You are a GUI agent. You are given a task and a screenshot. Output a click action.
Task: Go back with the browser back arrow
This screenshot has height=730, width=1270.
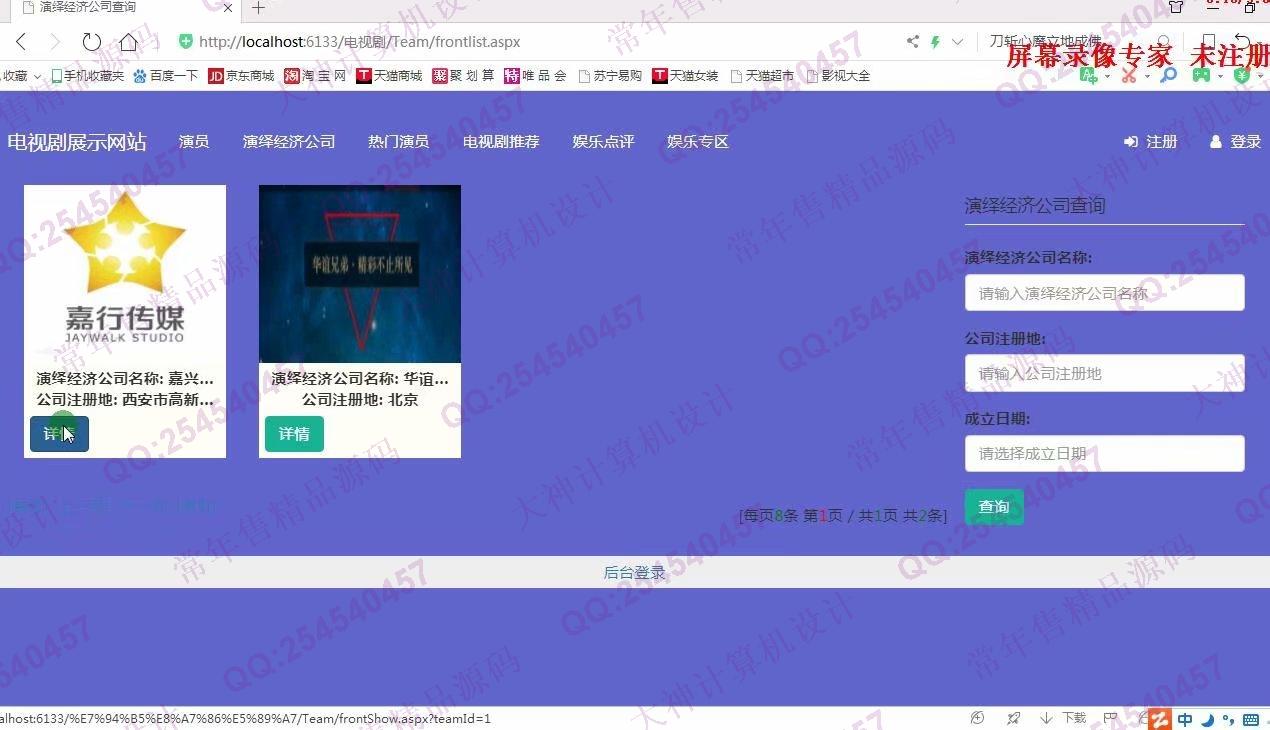tap(21, 42)
